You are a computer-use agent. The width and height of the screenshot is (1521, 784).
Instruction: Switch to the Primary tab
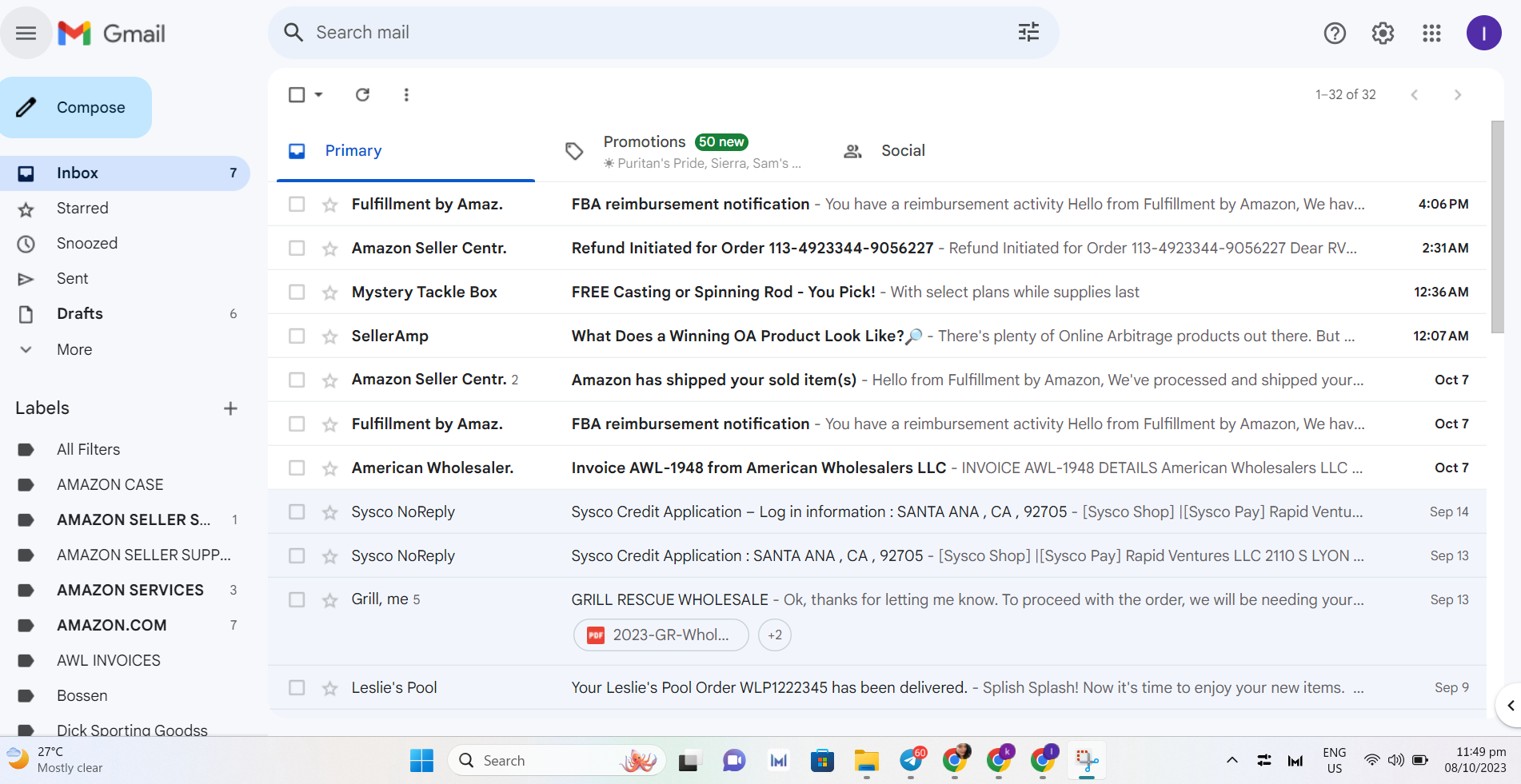click(x=405, y=151)
